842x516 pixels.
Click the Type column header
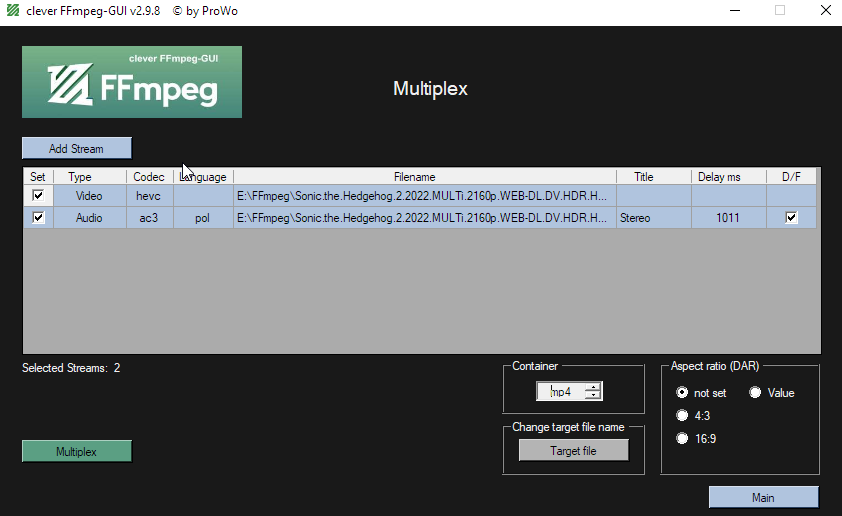(90, 177)
